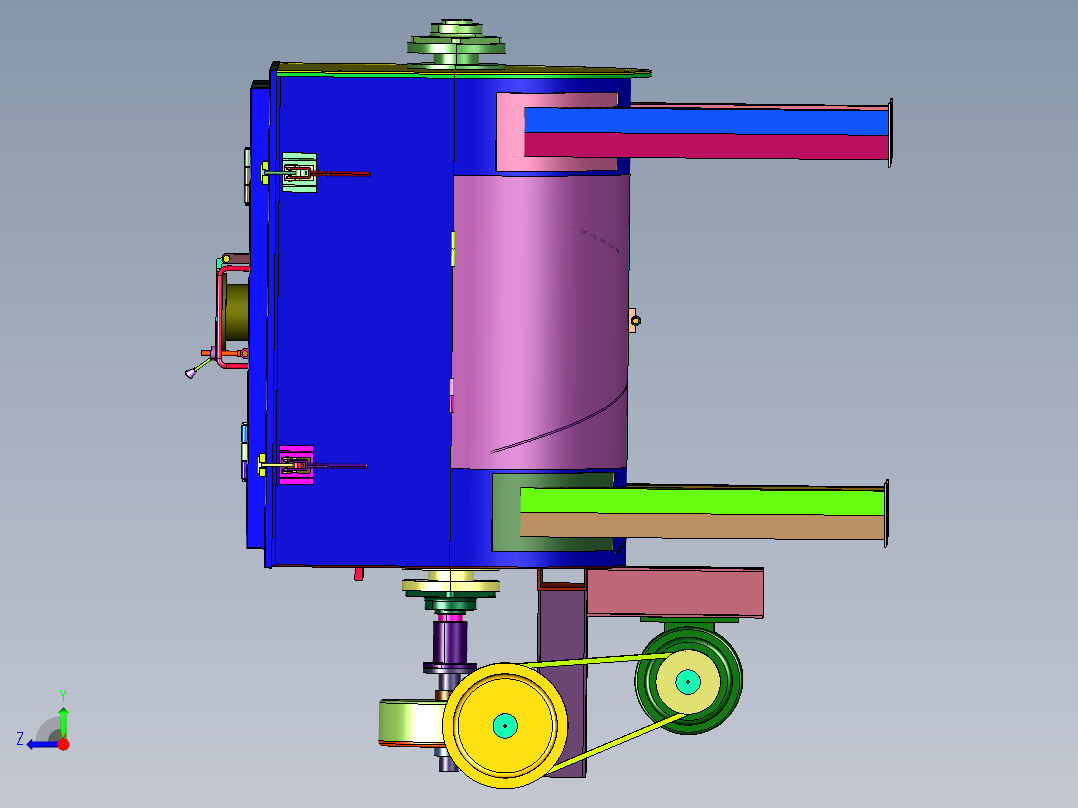Select the large yellow pulley wheel
This screenshot has height=808, width=1078.
pos(505,725)
